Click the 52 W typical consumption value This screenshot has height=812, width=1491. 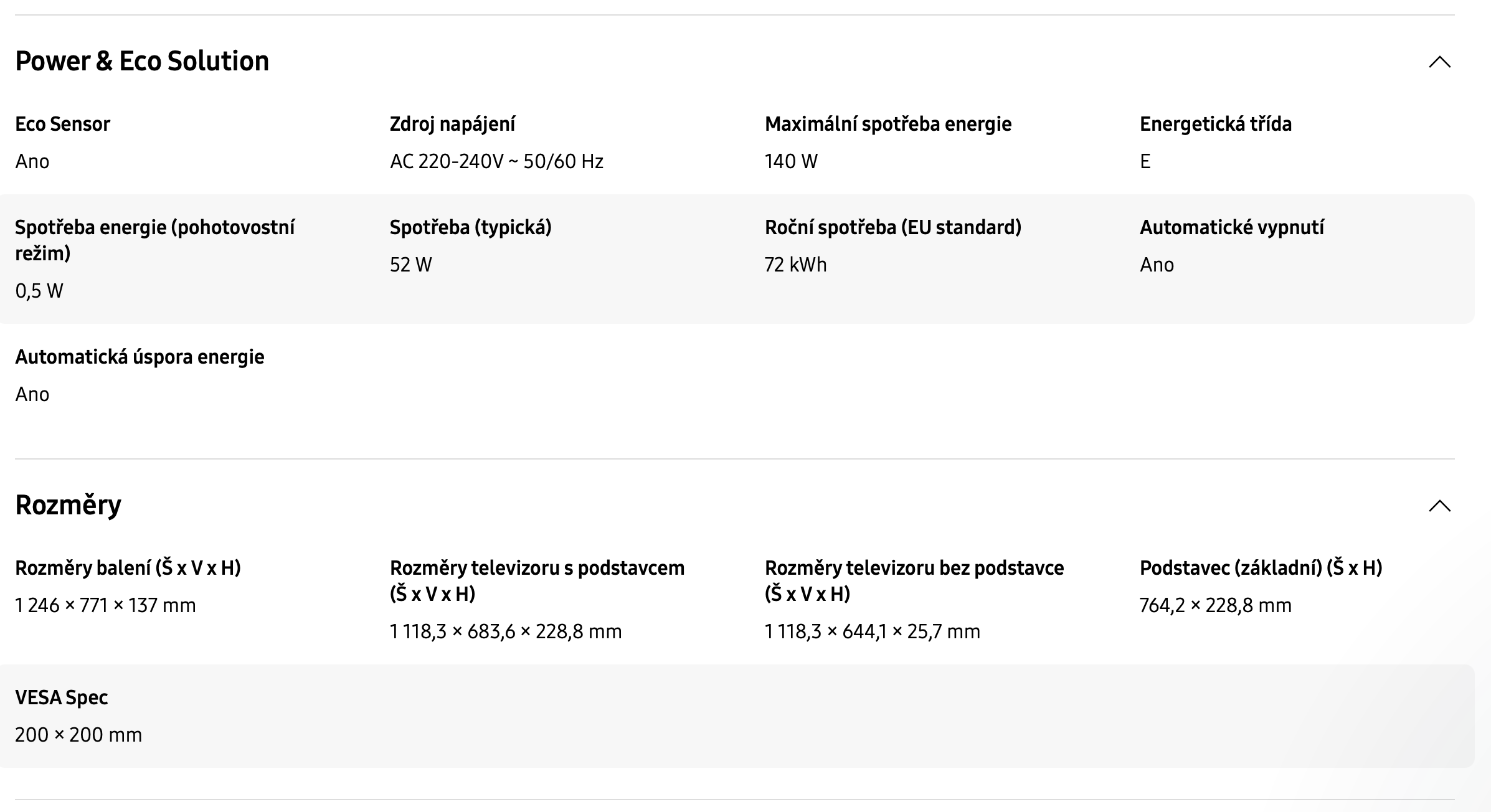[x=410, y=265]
